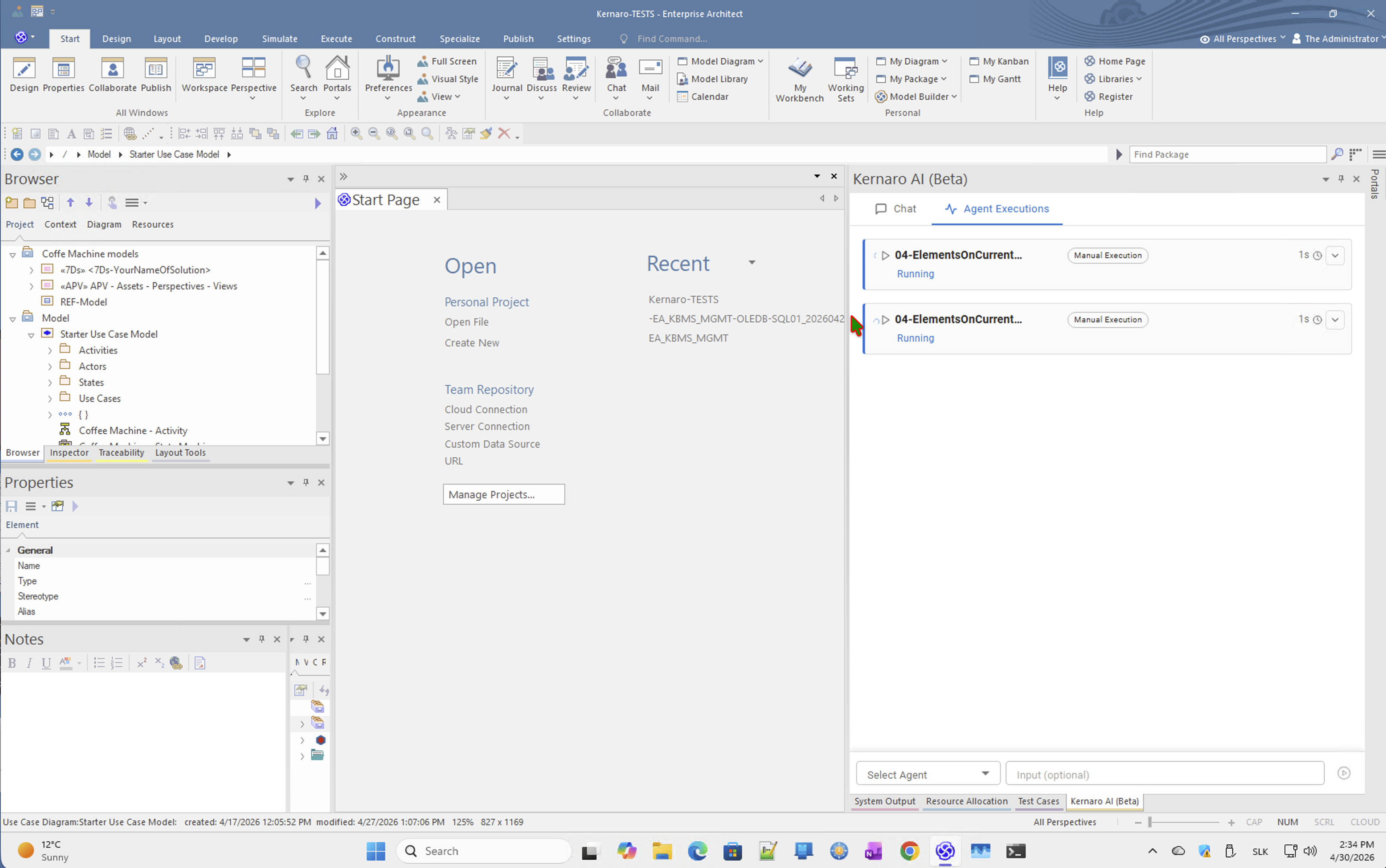Open the Windows Start menu
The height and width of the screenshot is (868, 1386).
click(x=375, y=851)
